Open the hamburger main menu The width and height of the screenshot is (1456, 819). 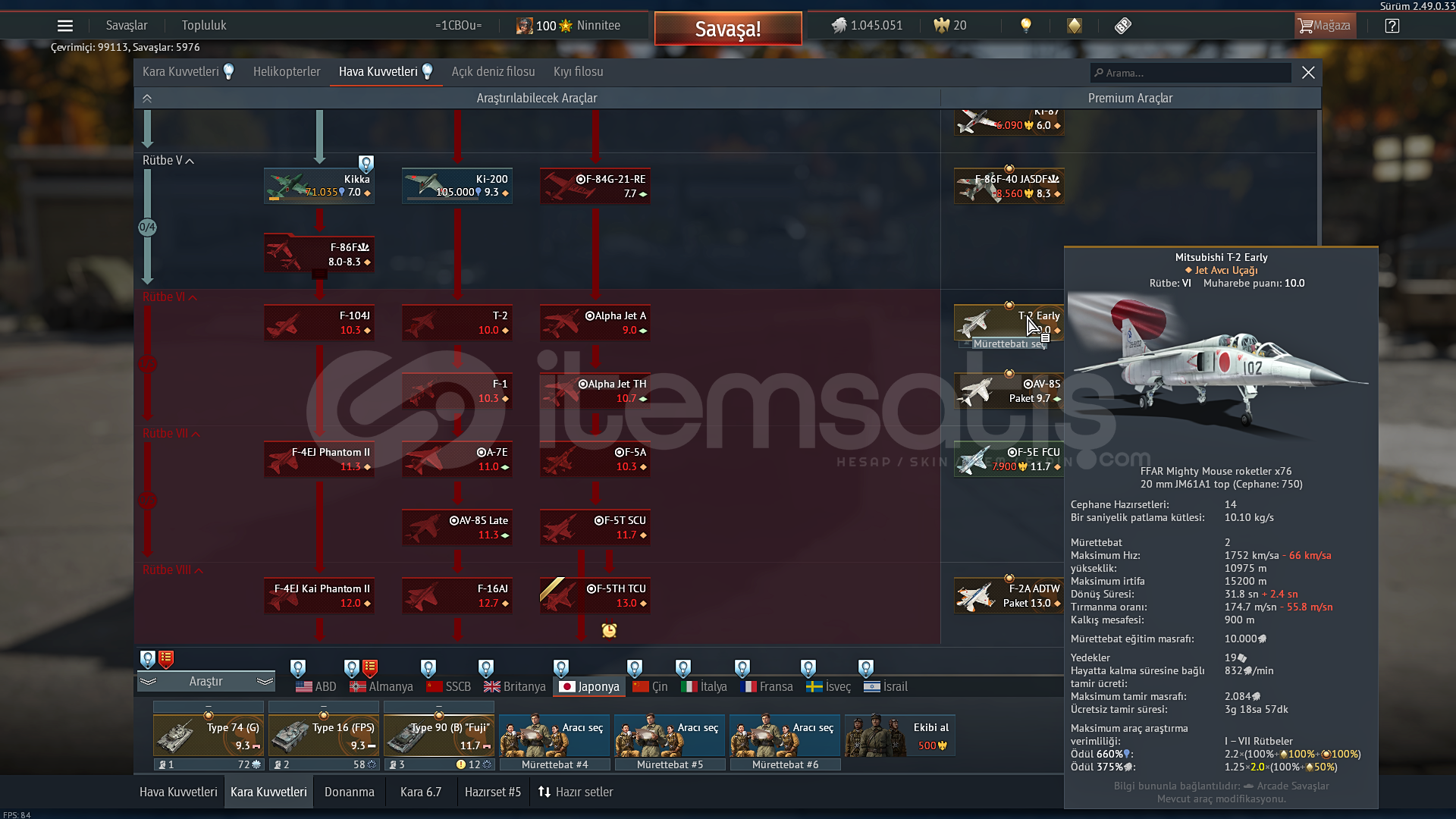click(65, 26)
